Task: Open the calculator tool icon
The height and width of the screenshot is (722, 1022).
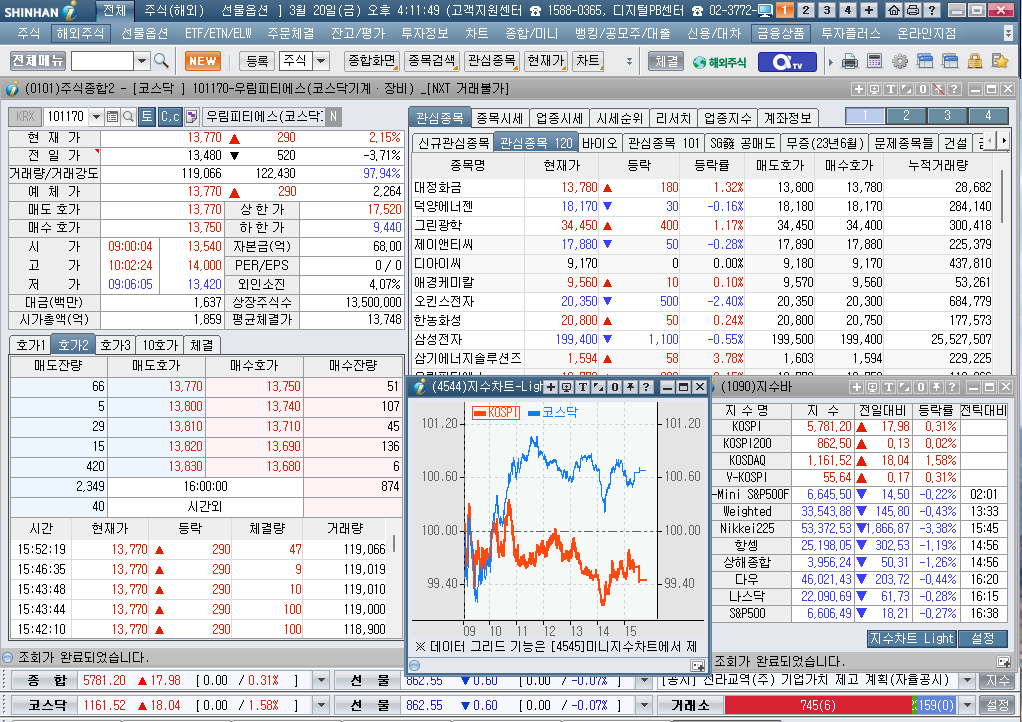Action: [874, 62]
